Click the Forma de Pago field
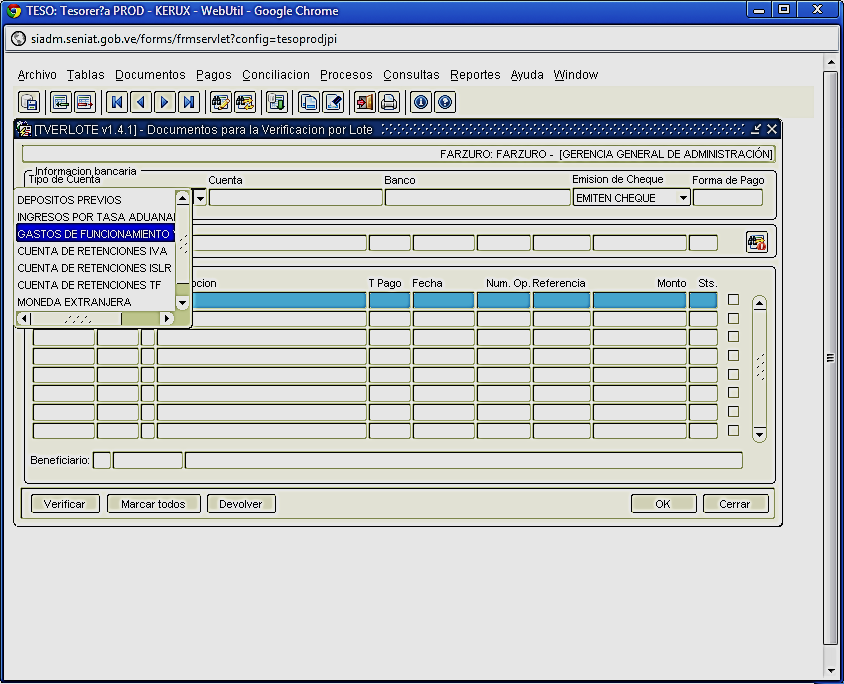 click(728, 198)
